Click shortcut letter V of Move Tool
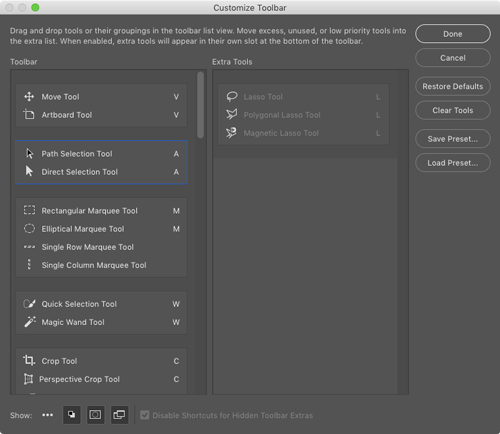 click(176, 97)
